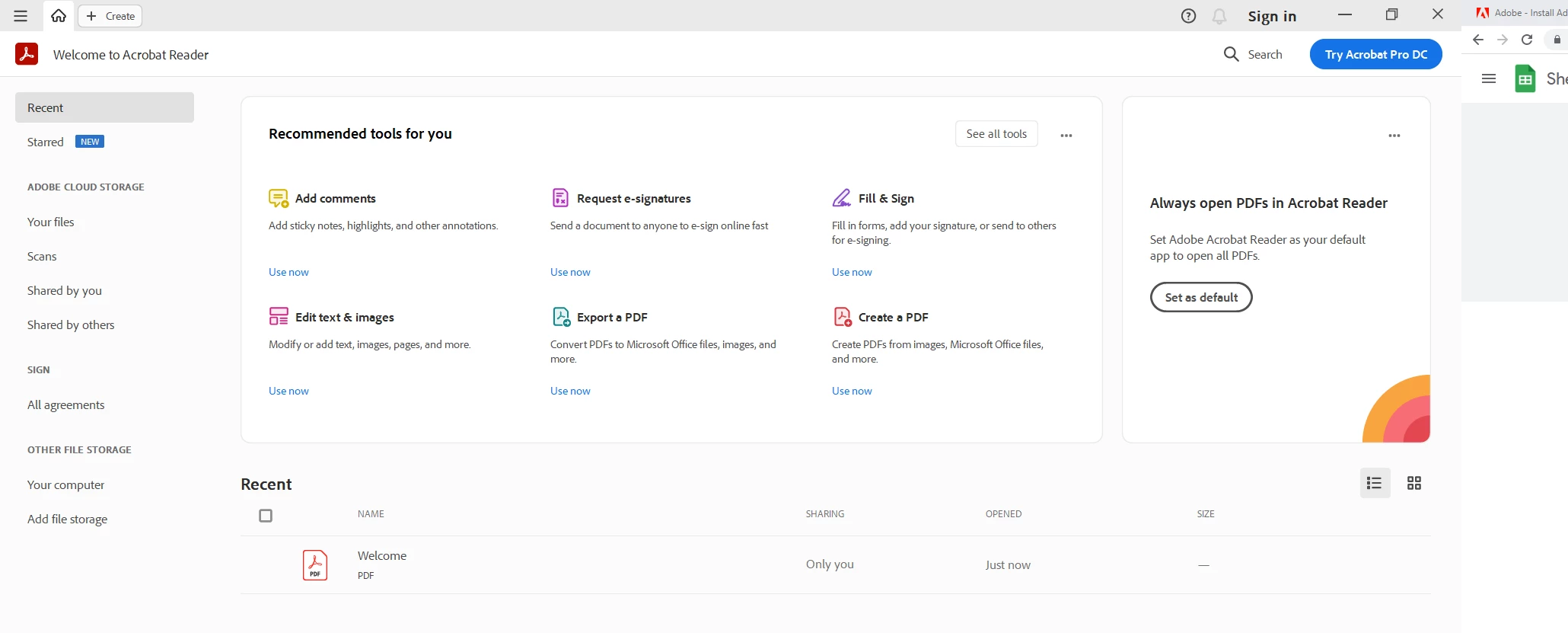Image resolution: width=1568 pixels, height=633 pixels.
Task: Click Use now under Export a PDF
Action: (570, 391)
